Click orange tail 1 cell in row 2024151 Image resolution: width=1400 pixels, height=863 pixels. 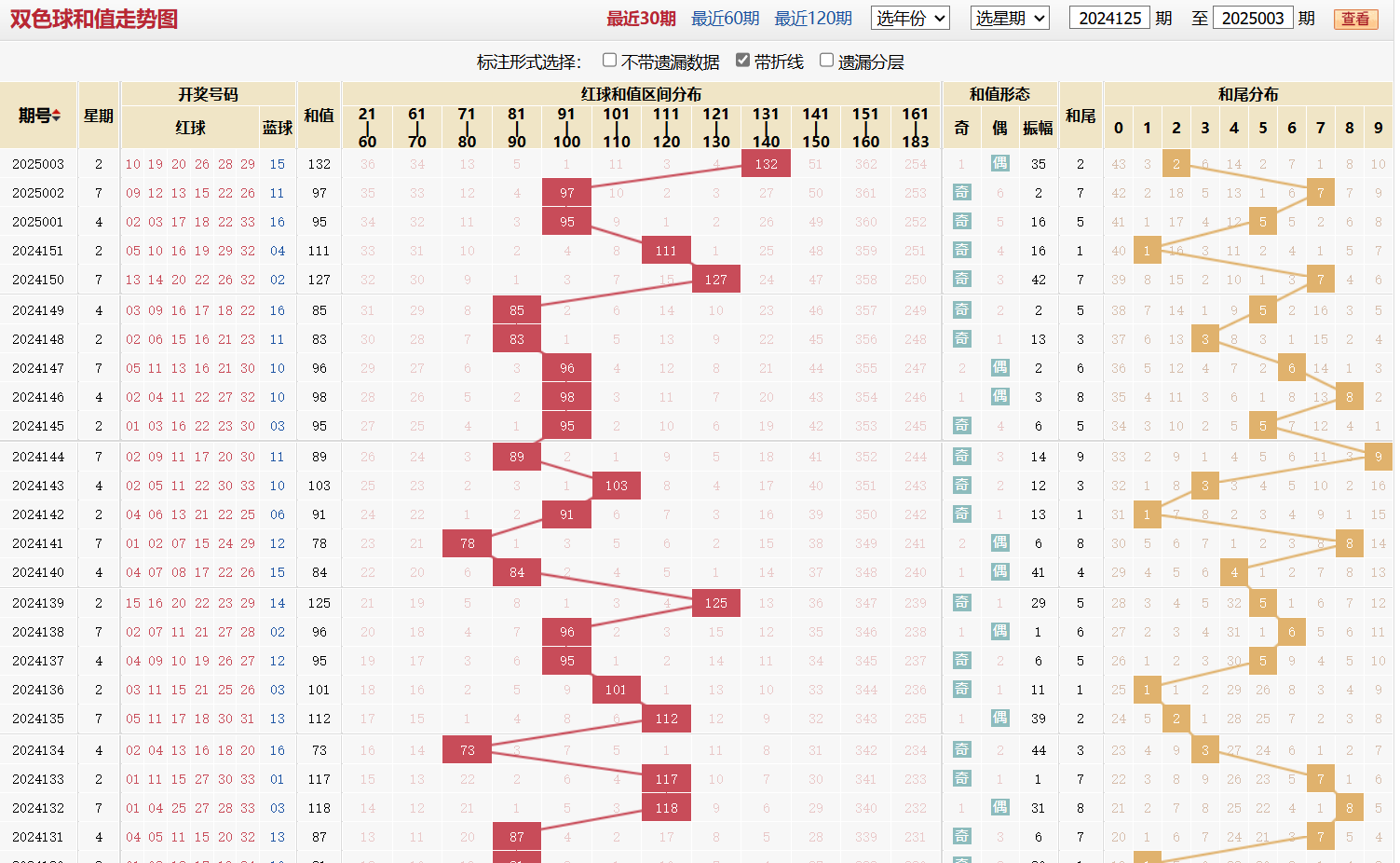(x=1148, y=251)
